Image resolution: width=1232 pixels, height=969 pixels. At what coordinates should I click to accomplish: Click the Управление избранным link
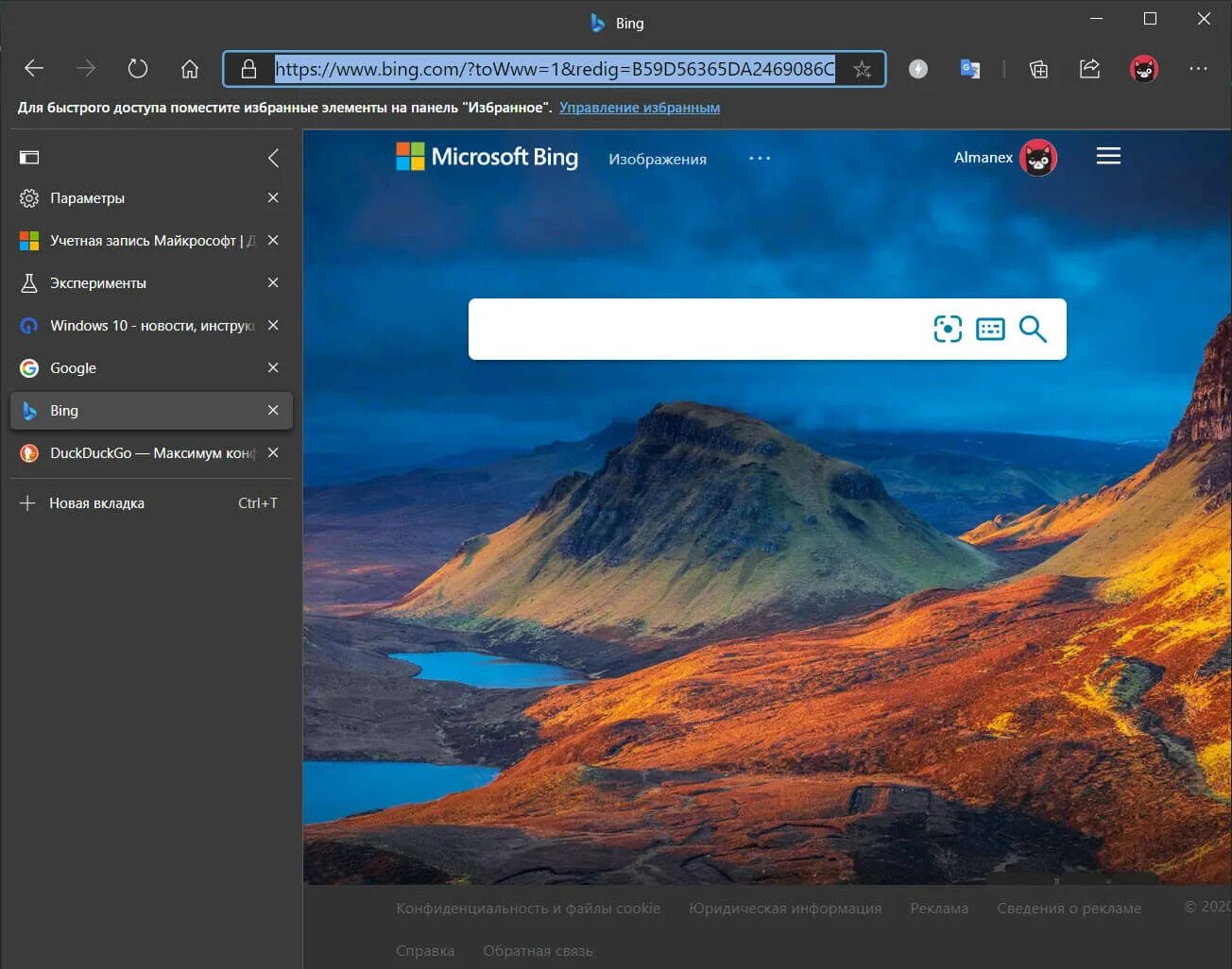click(x=640, y=107)
